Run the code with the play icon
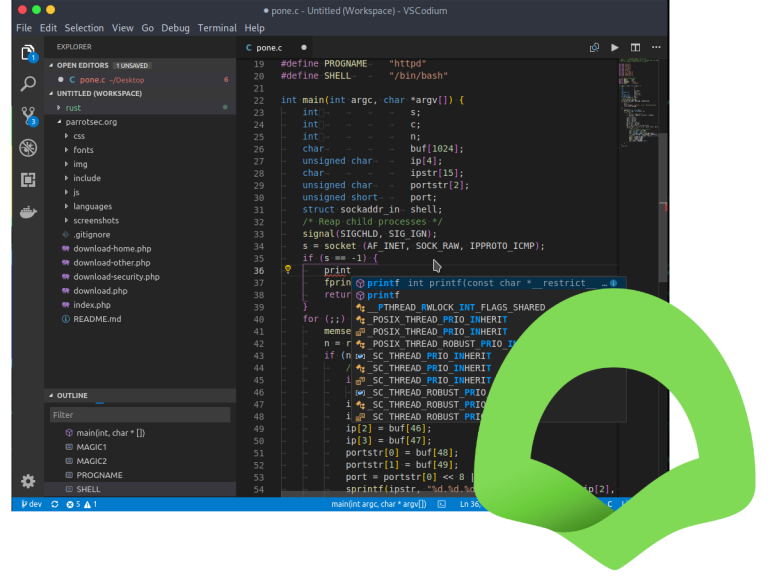This screenshot has height=576, width=768. coord(615,48)
